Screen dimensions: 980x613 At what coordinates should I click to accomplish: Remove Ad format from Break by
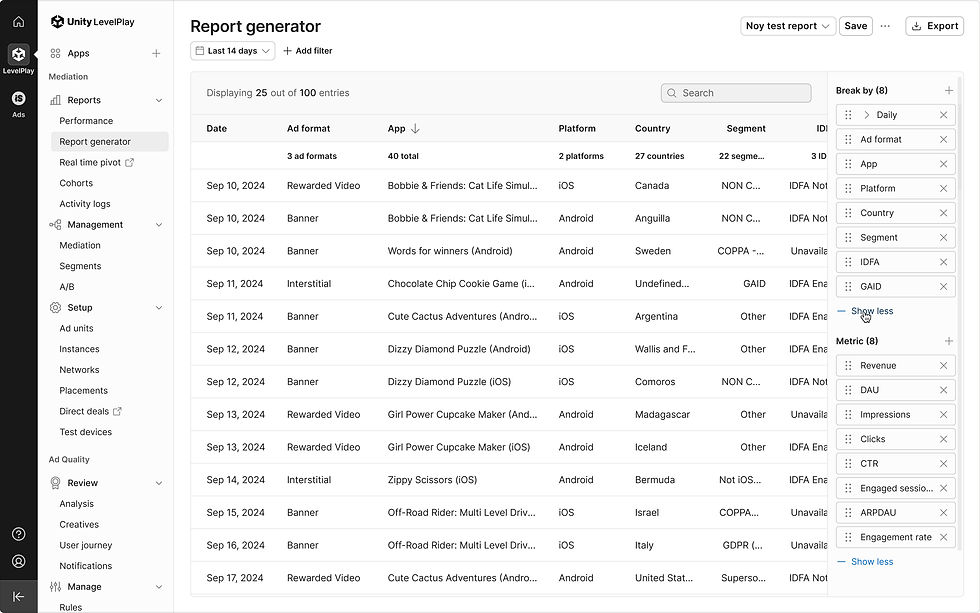[x=944, y=139]
